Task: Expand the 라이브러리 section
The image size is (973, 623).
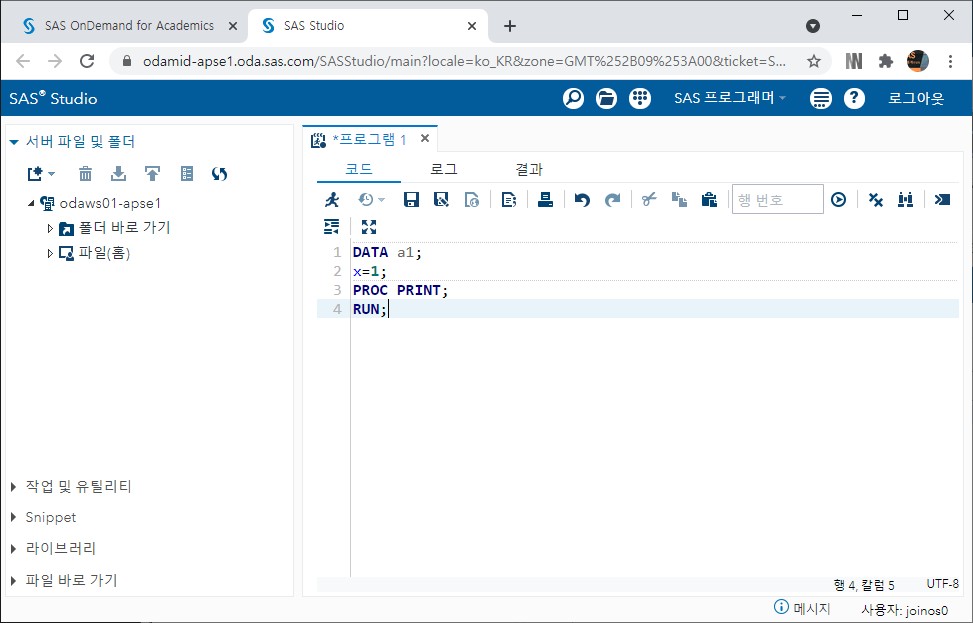Action: click(13, 549)
